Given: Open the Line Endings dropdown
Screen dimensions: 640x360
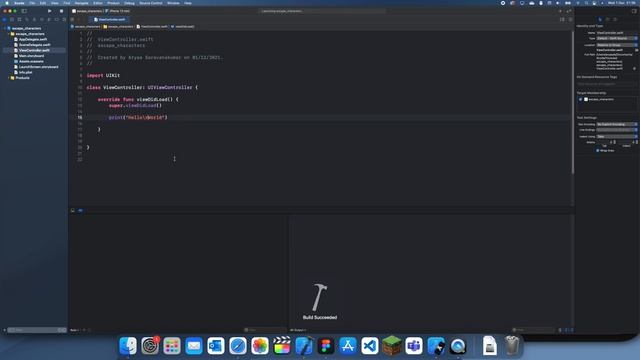Looking at the screenshot, I should [617, 130].
